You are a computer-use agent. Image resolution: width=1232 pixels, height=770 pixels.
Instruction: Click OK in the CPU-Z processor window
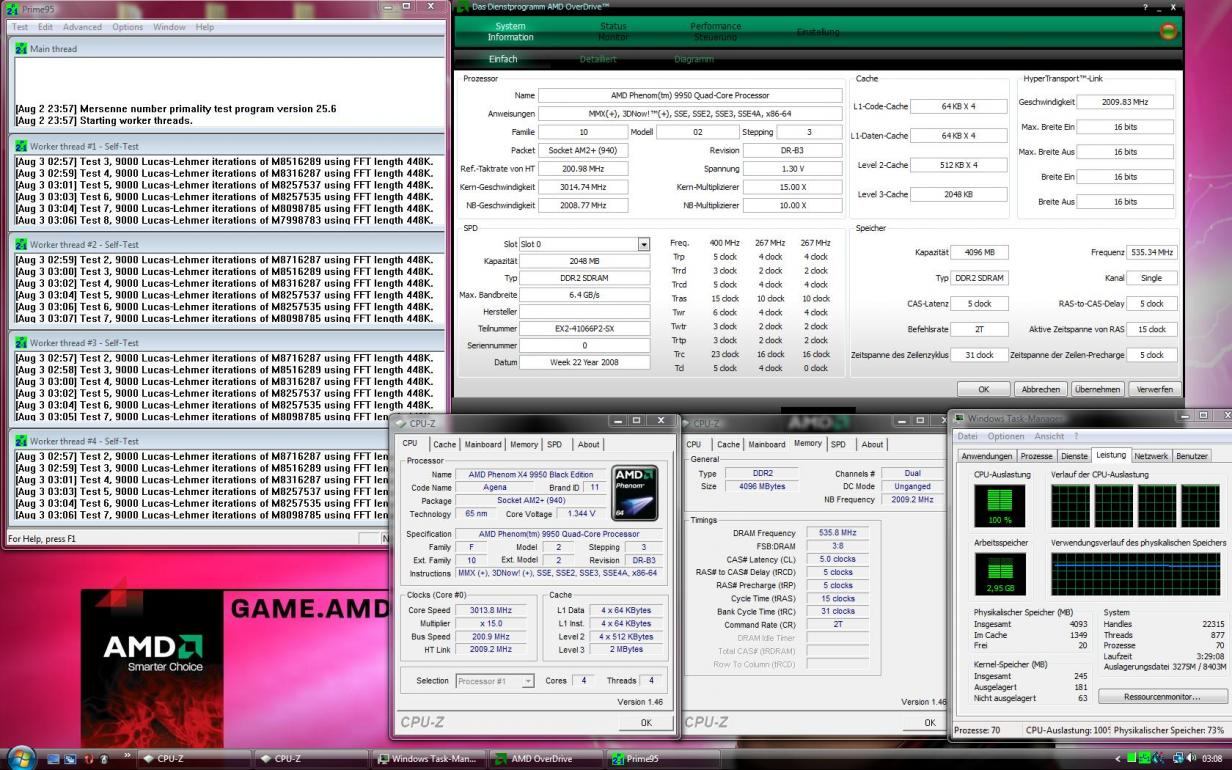(646, 722)
